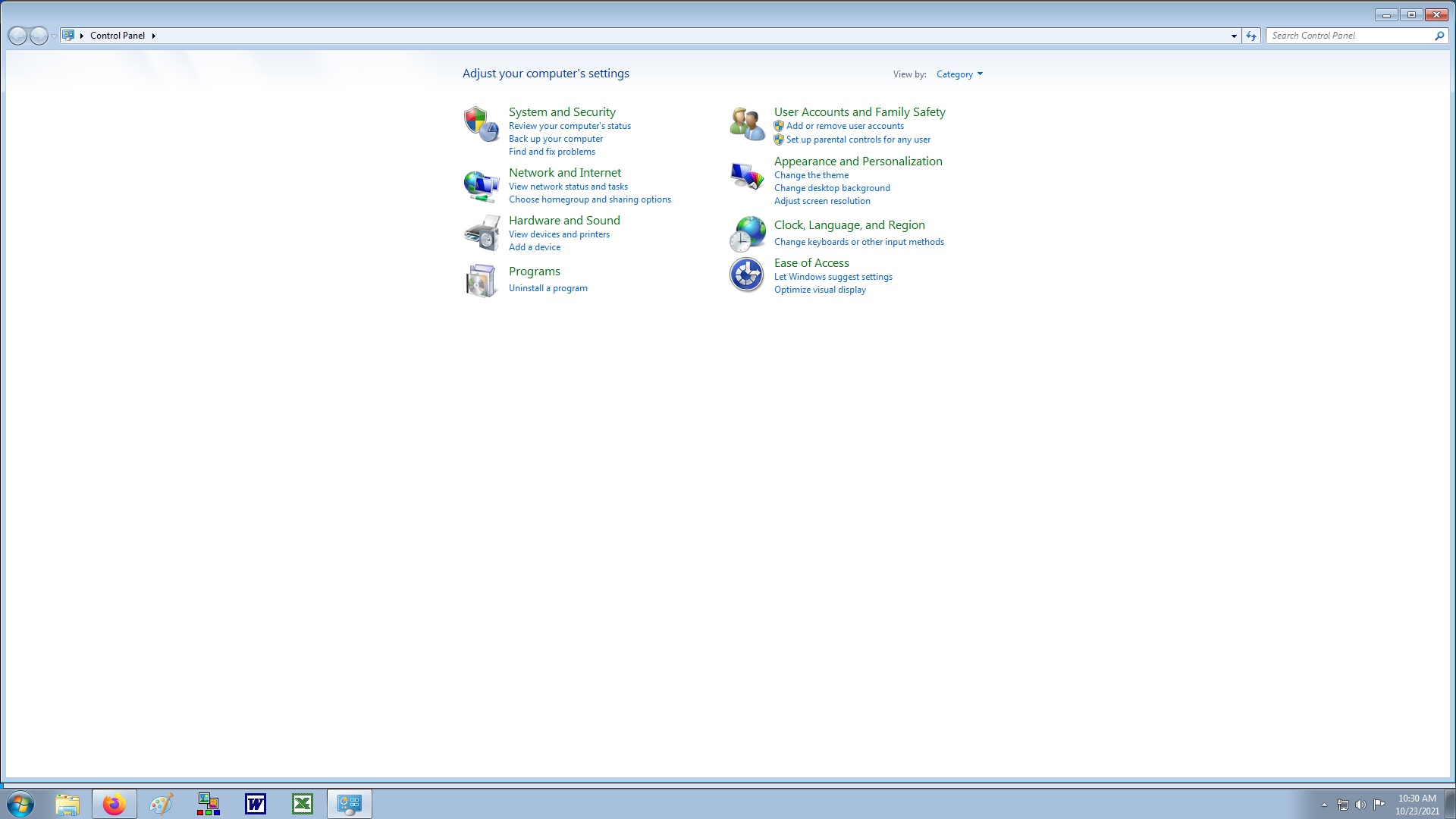Select the Control Panel taskbar button
Image resolution: width=1456 pixels, height=819 pixels.
pos(350,804)
